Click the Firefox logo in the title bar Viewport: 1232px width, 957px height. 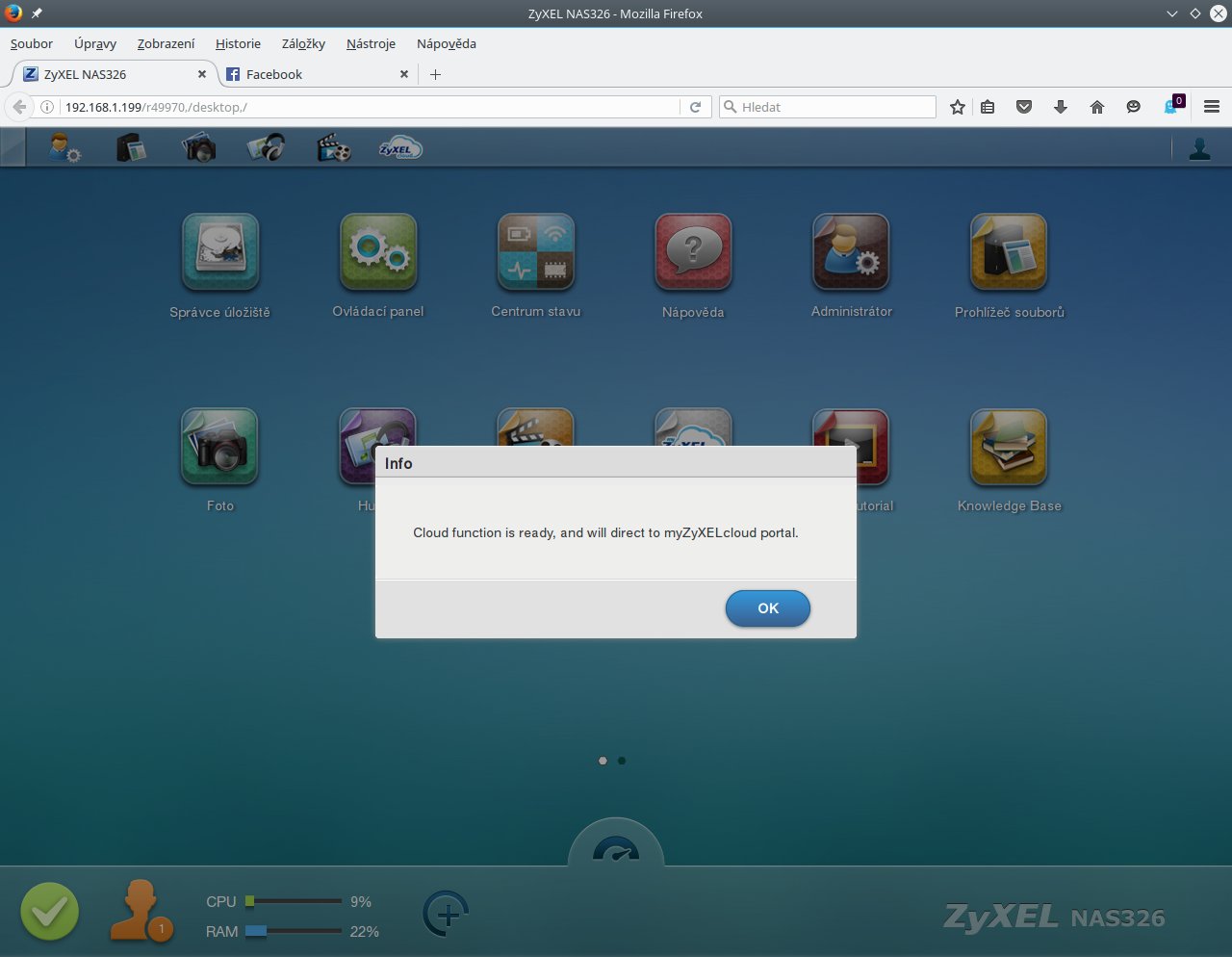[13, 13]
